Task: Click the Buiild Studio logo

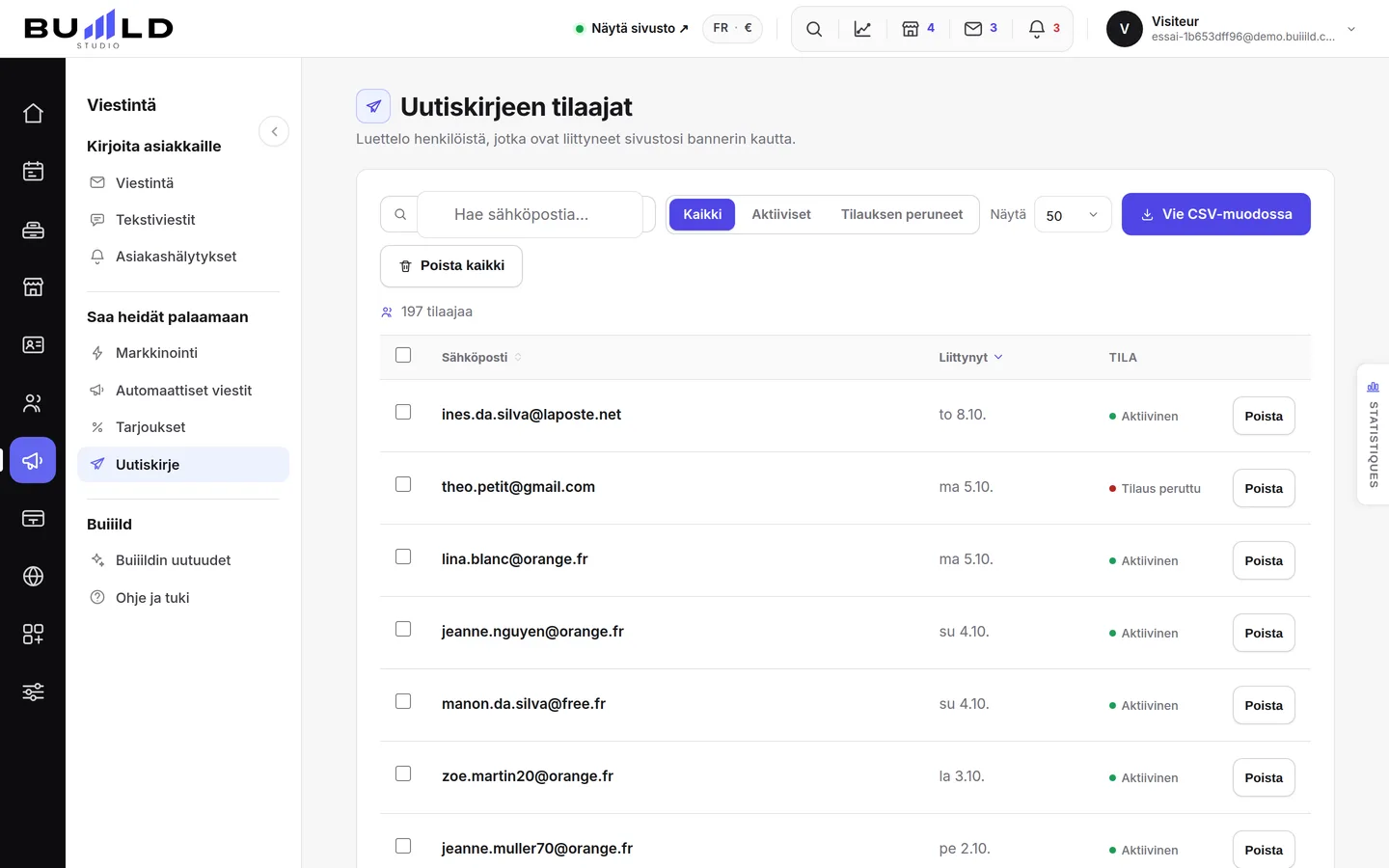Action: tap(98, 29)
